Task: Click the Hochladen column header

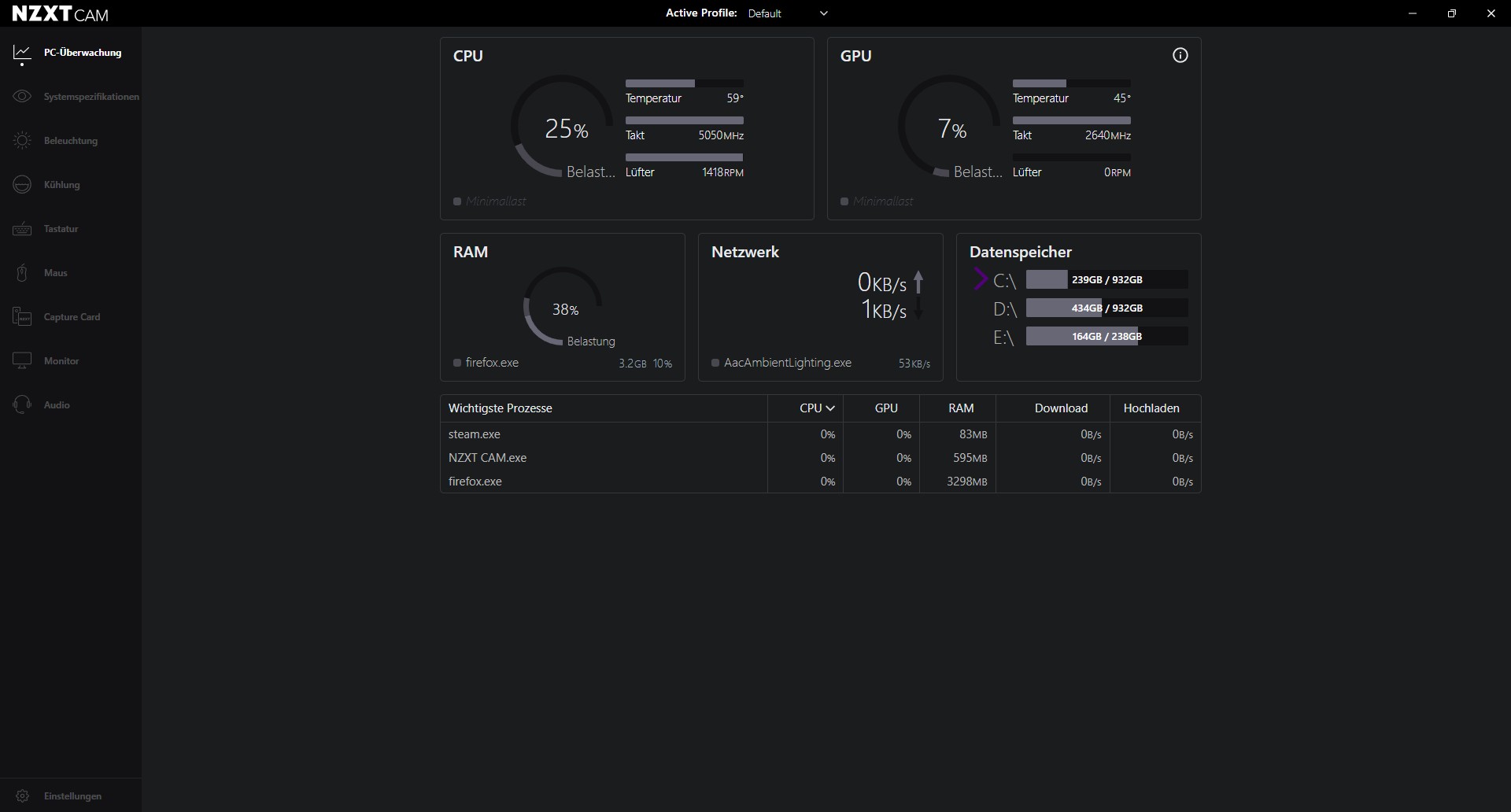Action: coord(1151,408)
